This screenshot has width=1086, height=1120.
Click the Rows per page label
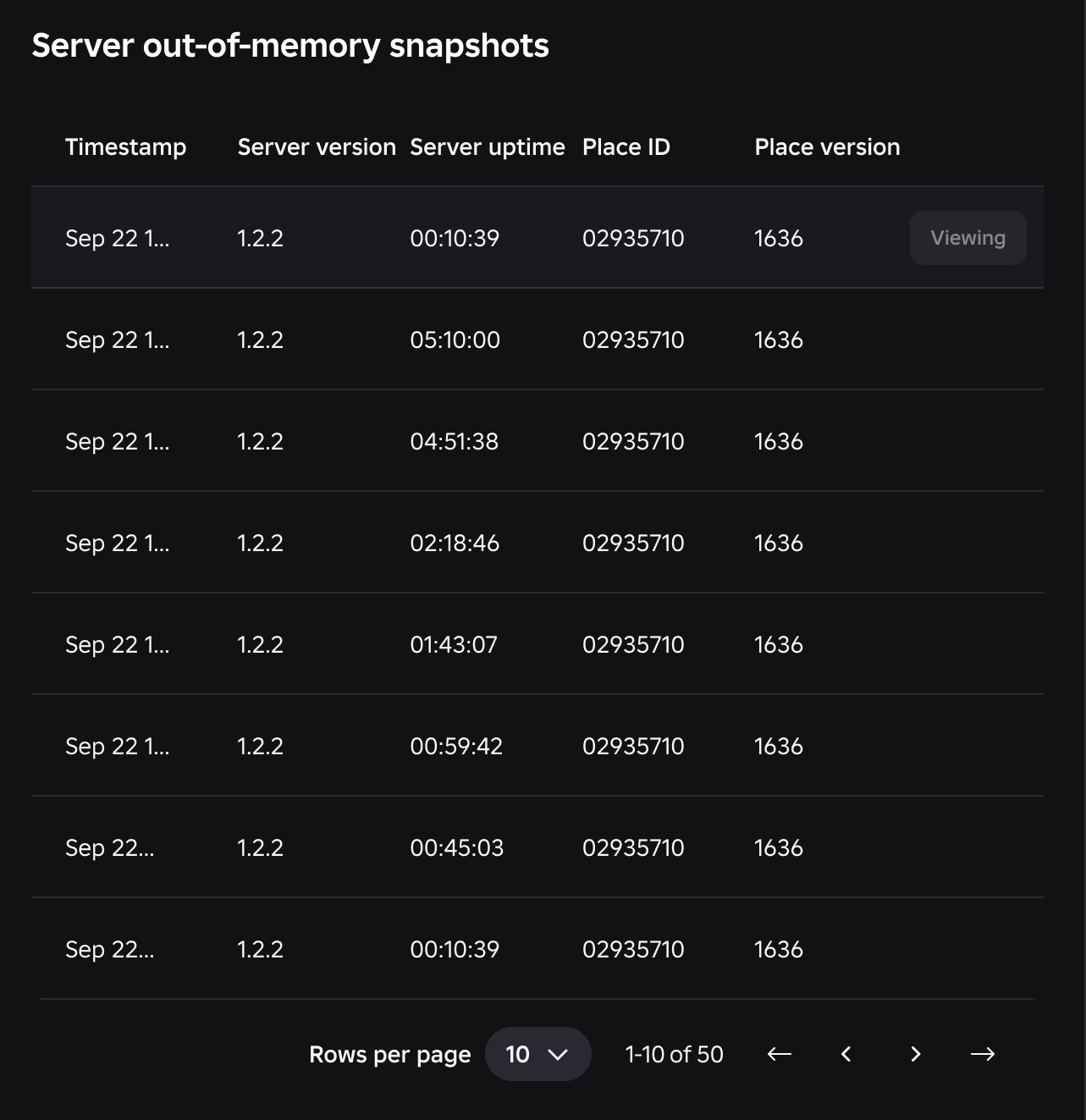(x=389, y=1054)
